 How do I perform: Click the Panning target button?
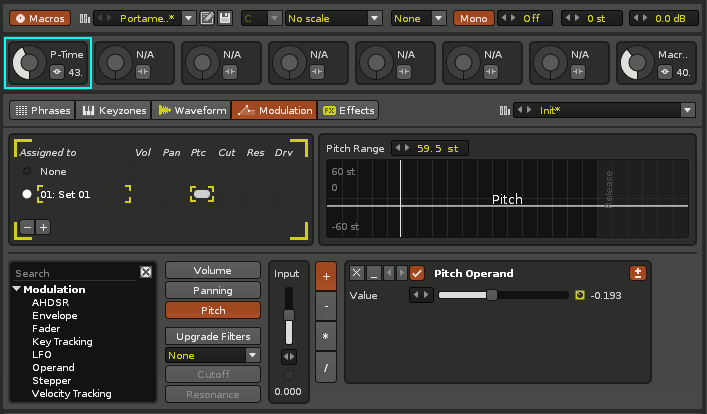tap(213, 290)
